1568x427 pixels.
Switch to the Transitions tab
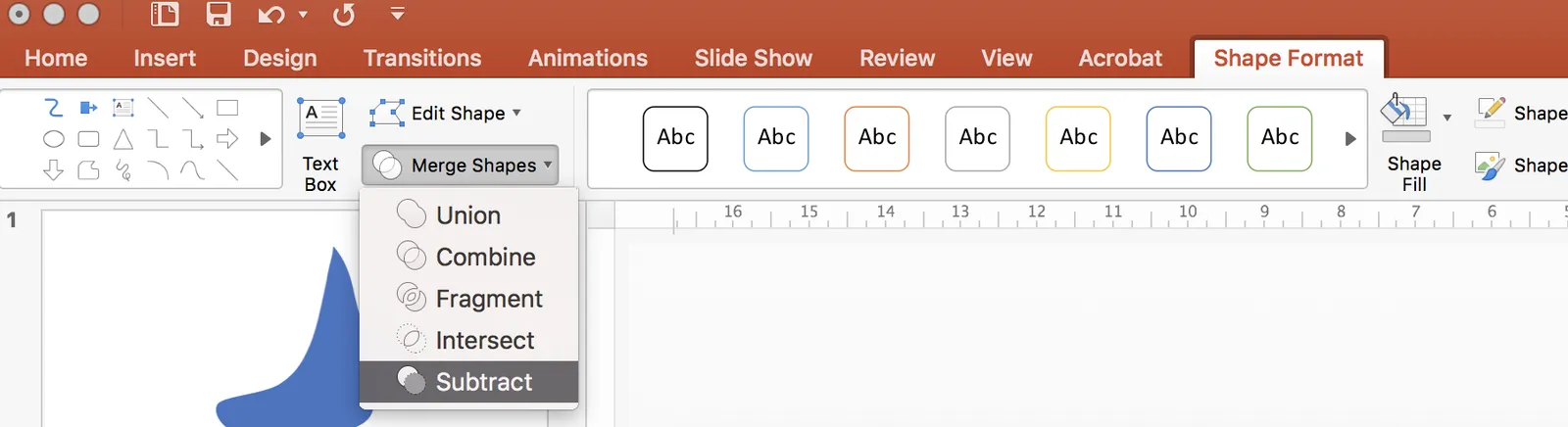click(422, 58)
